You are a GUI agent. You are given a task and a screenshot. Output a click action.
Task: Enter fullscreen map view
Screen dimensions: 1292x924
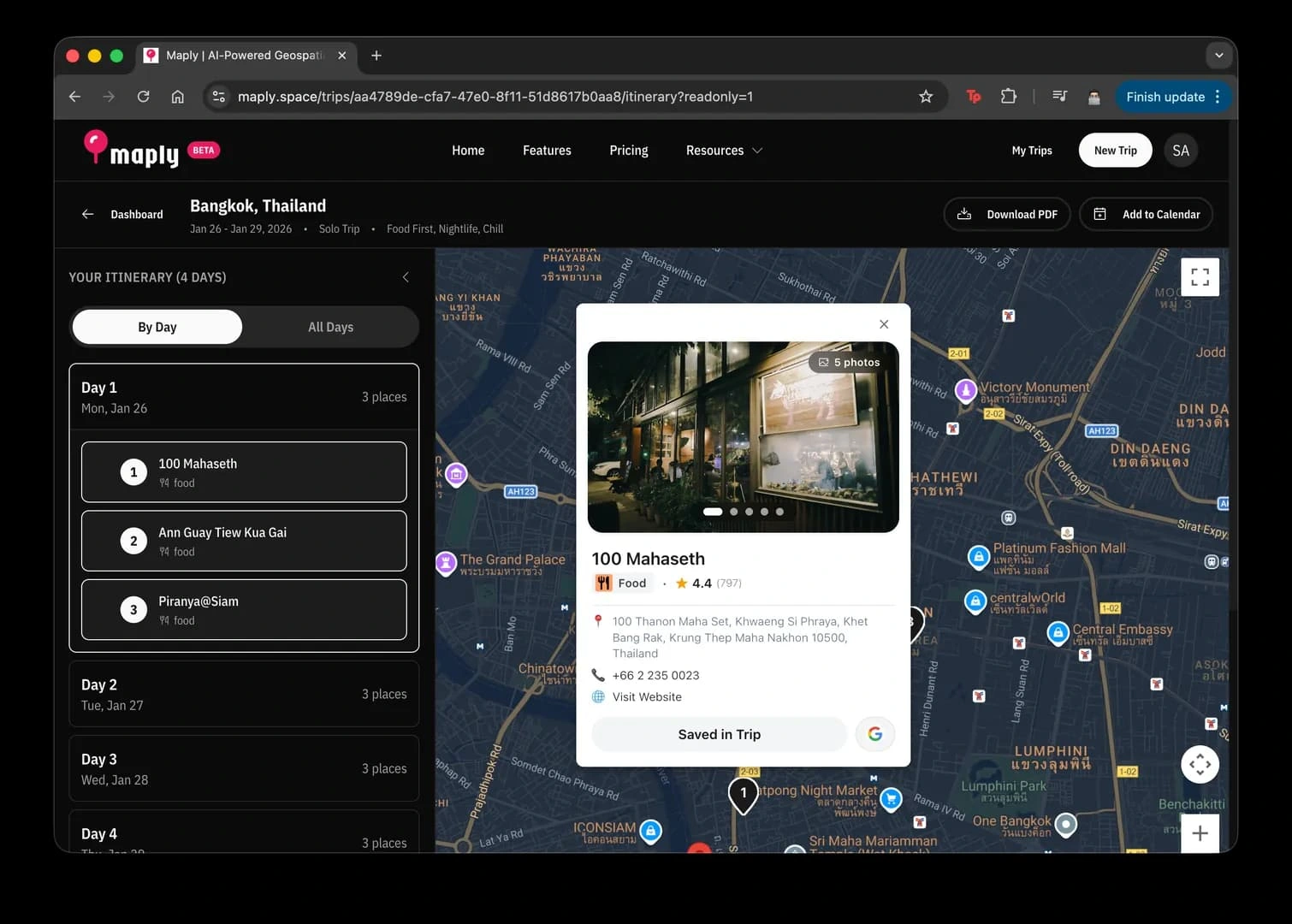1200,277
